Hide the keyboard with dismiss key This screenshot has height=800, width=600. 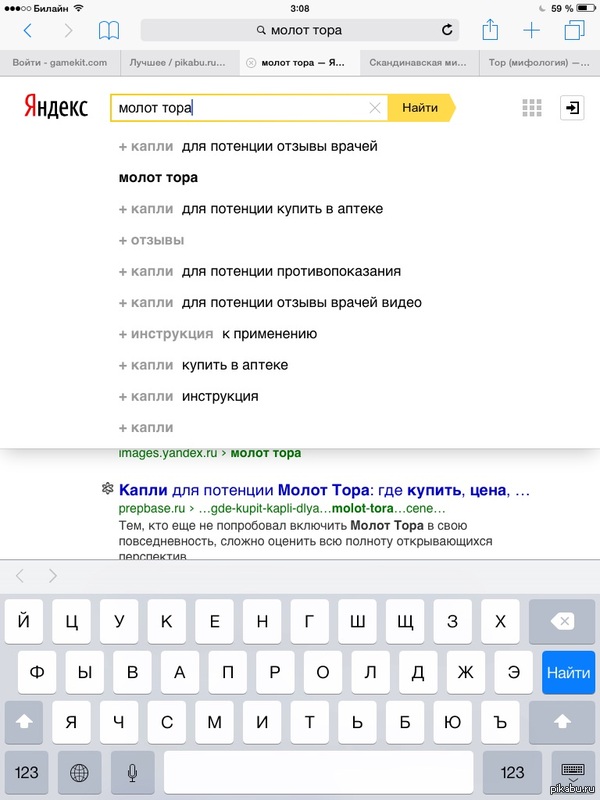pos(573,772)
